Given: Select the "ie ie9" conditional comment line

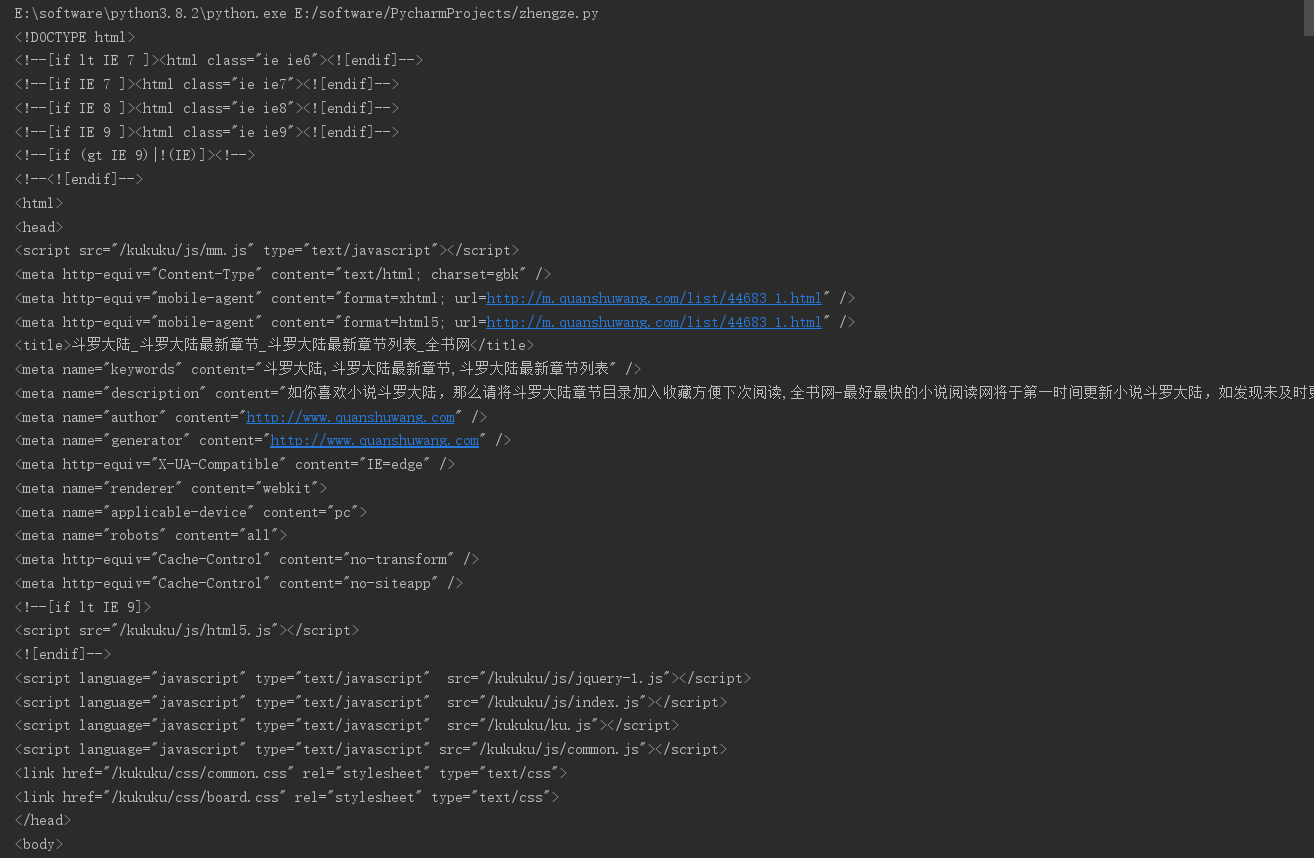Looking at the screenshot, I should 207,132.
